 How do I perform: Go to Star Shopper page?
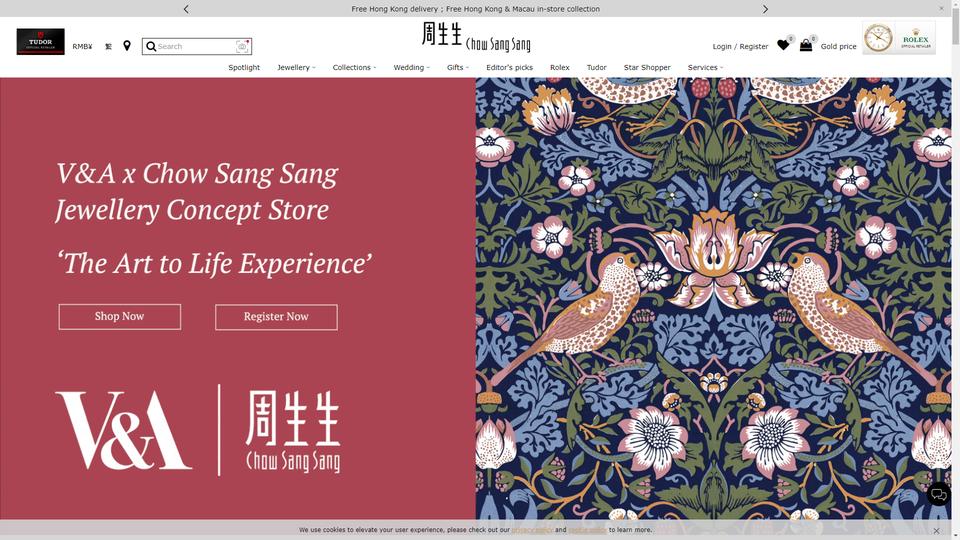pos(647,67)
